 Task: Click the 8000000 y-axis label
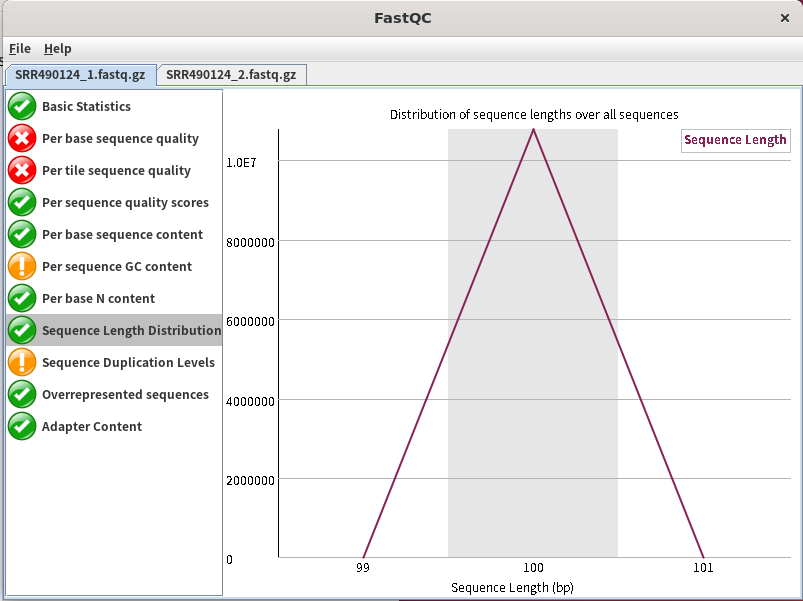pos(250,243)
